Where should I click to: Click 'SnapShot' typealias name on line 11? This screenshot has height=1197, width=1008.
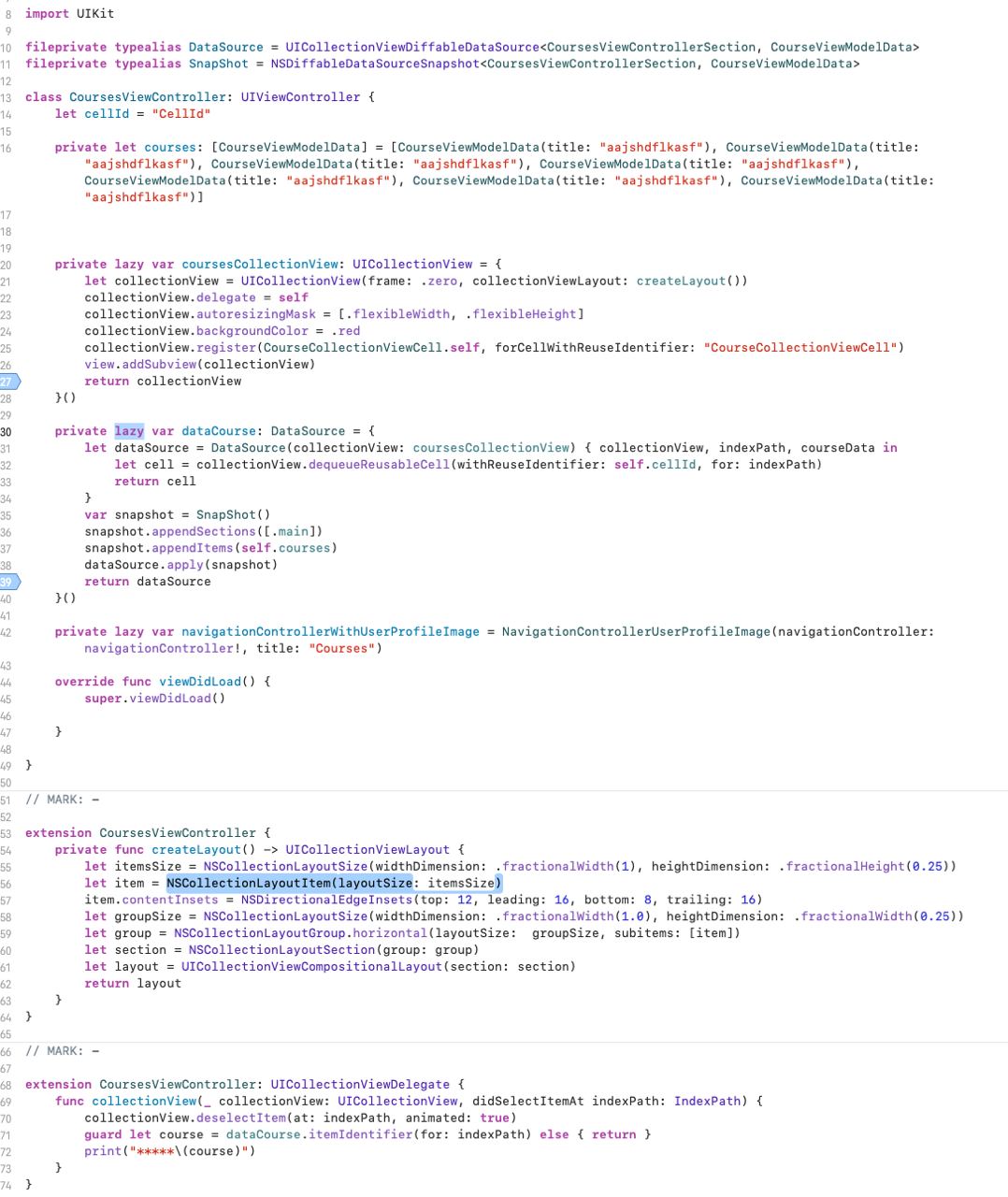(219, 64)
